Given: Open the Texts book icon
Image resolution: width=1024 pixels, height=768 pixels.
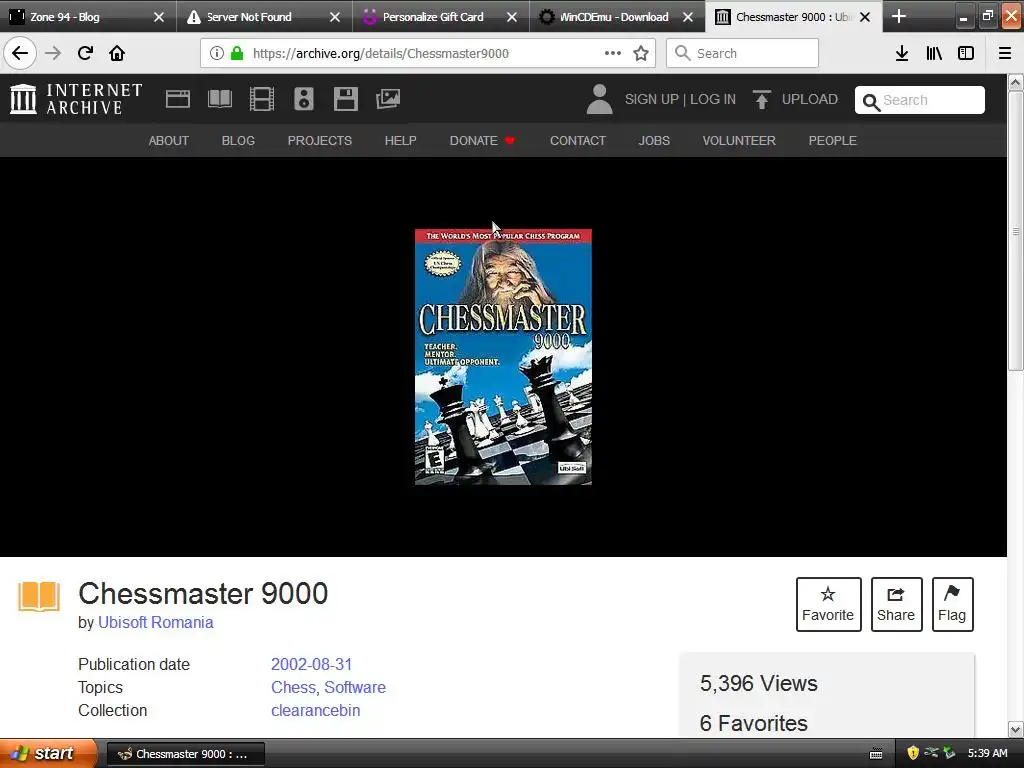Looking at the screenshot, I should 219,99.
